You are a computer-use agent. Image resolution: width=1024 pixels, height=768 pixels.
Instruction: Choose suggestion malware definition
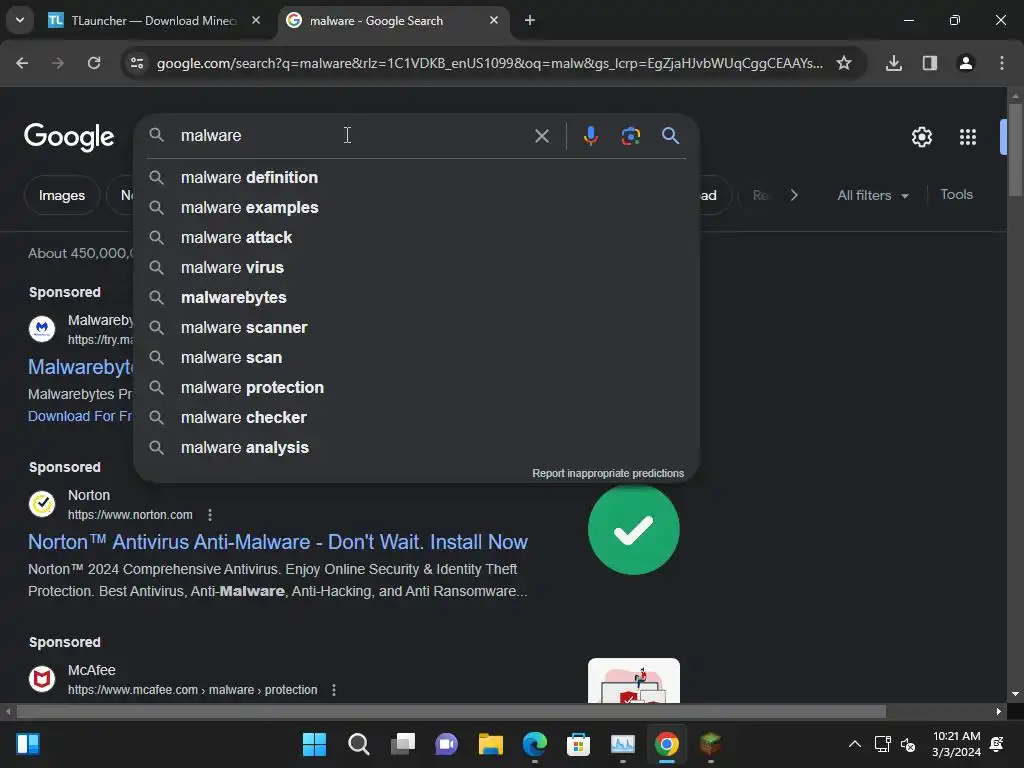[x=416, y=178]
